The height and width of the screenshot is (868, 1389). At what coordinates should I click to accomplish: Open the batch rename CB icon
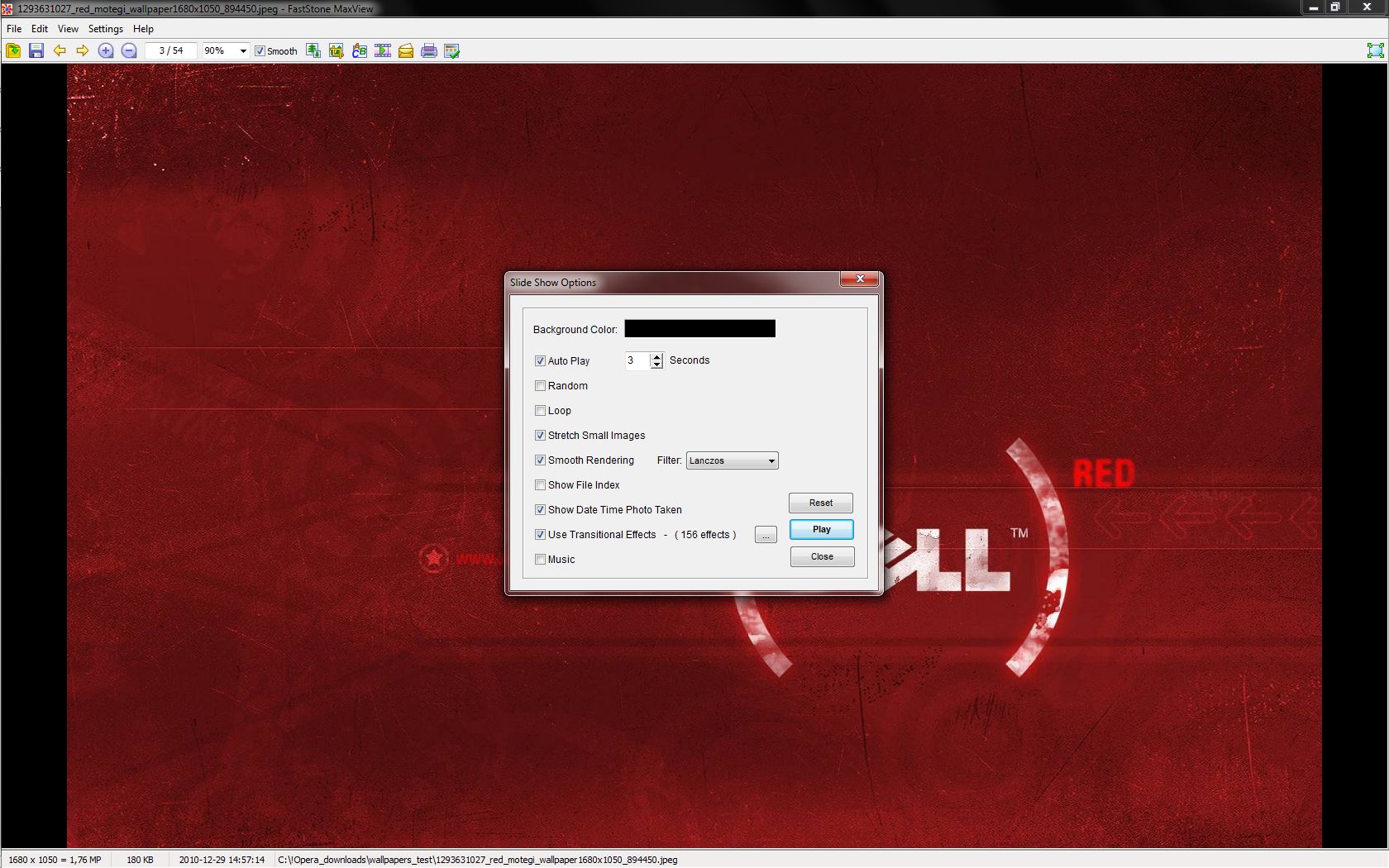(359, 50)
